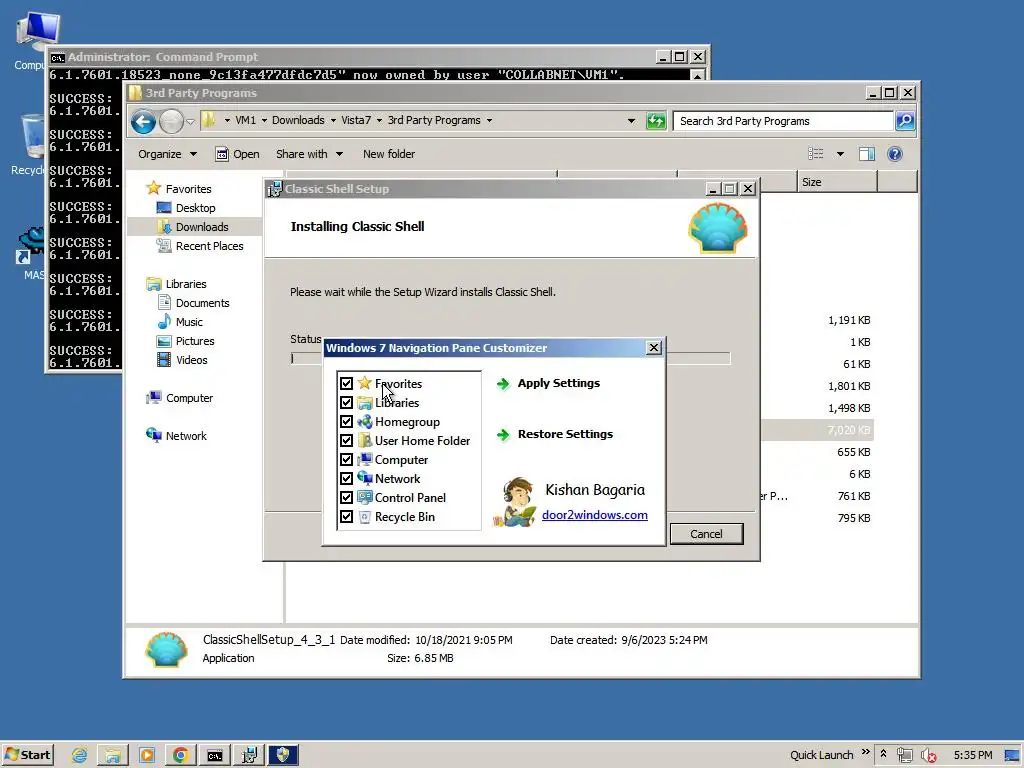Screen dimensions: 1024x768
Task: Click the Classic Shell seashell logo in setup
Action: coord(718,228)
